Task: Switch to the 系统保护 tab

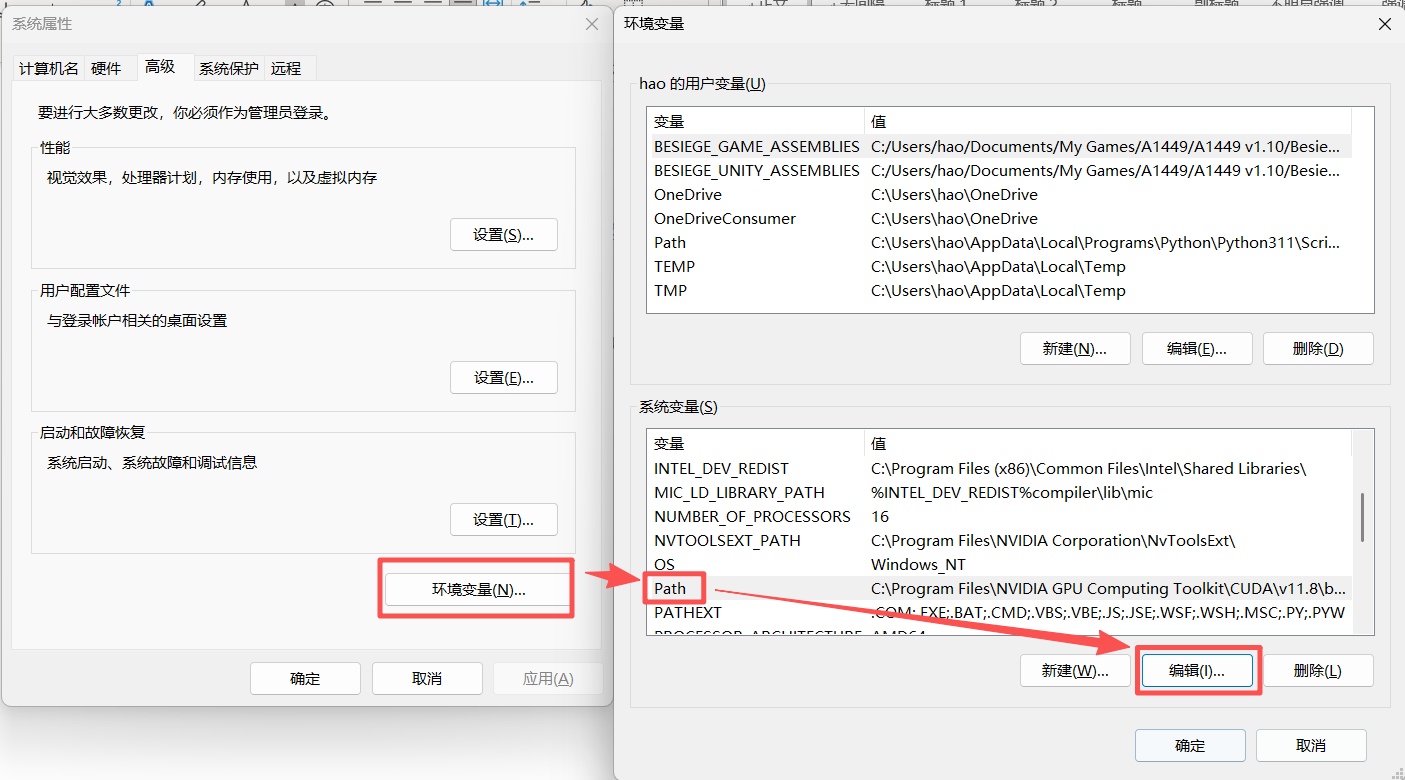Action: coord(229,67)
